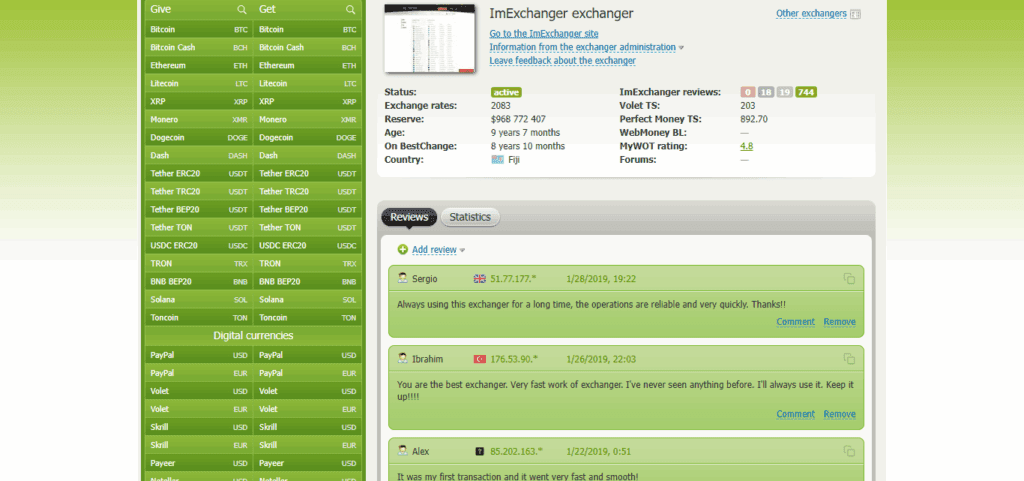Viewport: 1024px width, 481px height.
Task: Click Sergio's user avatar icon
Action: (x=403, y=279)
